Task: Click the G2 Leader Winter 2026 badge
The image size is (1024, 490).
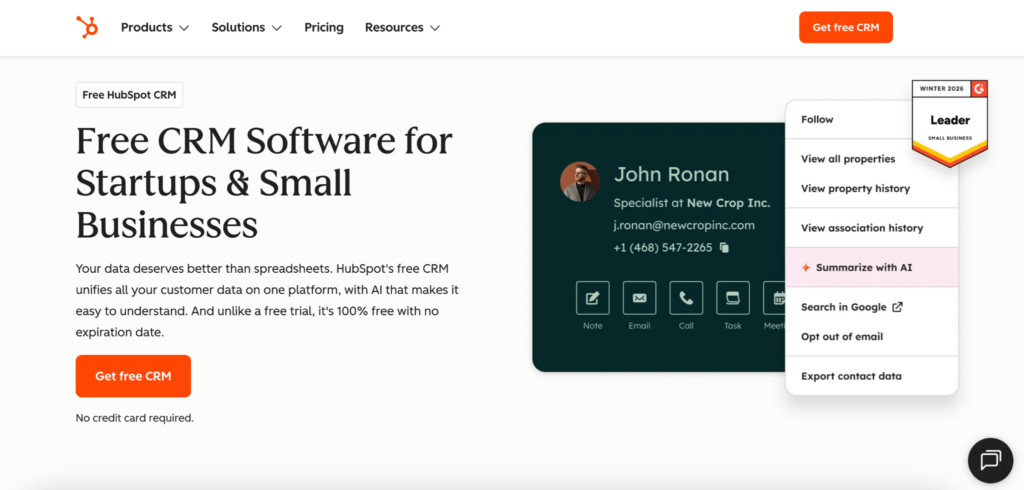Action: (950, 123)
